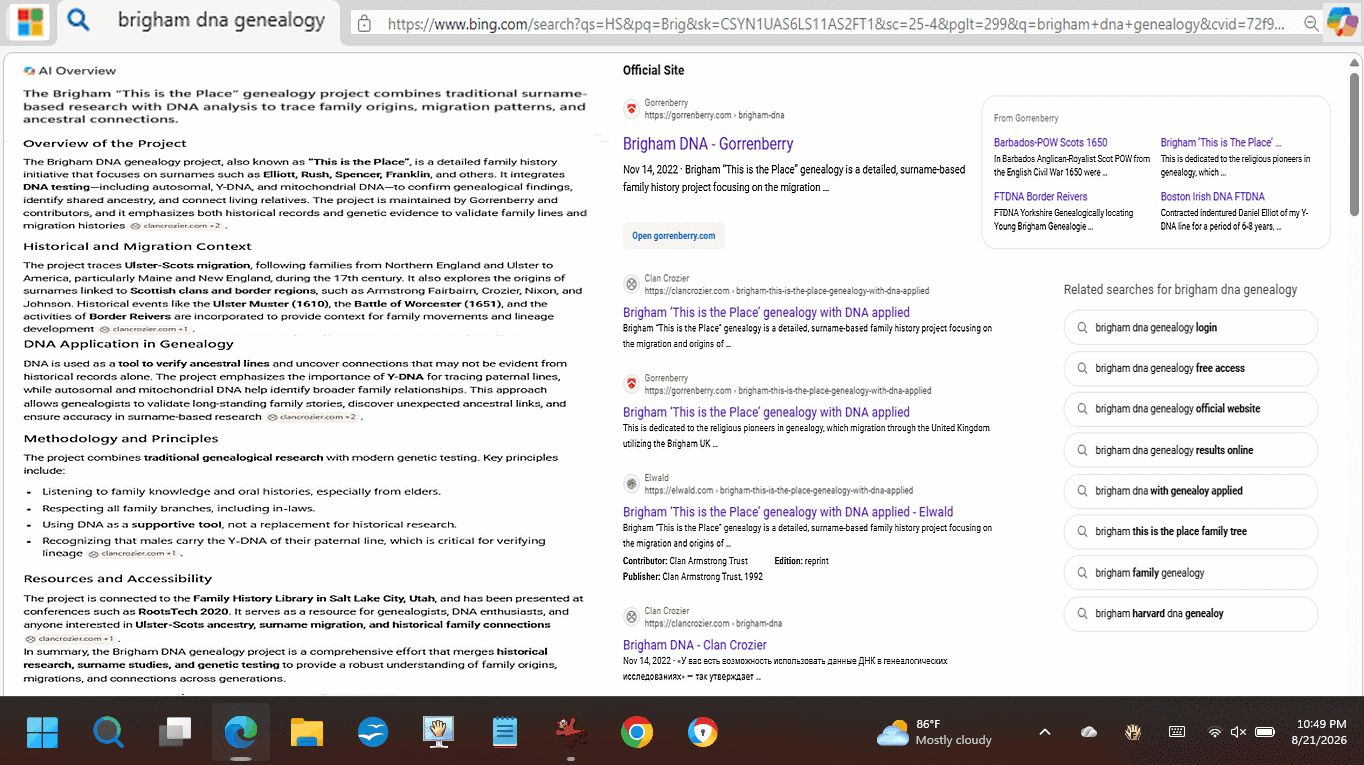Click the Microsoft logo at the top left

31,22
